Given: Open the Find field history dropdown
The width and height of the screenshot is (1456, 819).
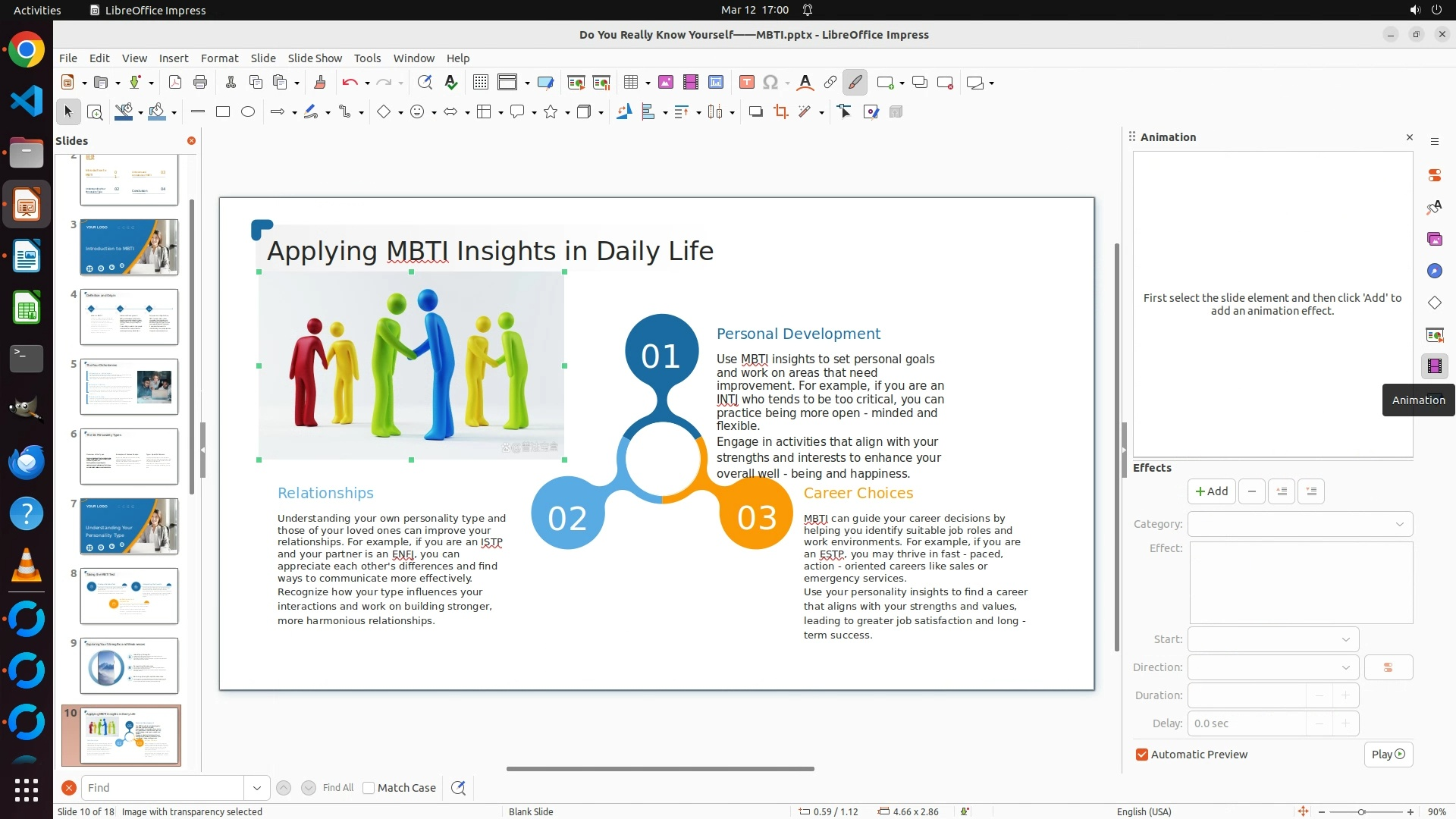Looking at the screenshot, I should [256, 788].
